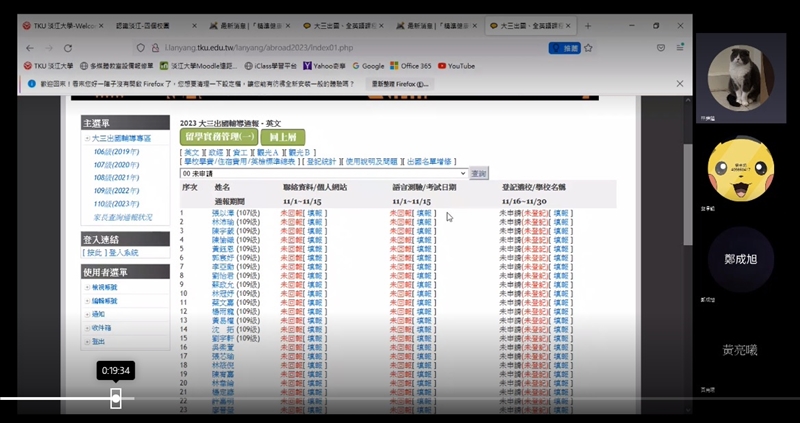Click the green 留學實務管理(一) button
Screen dimensions: 800x423
(219, 136)
